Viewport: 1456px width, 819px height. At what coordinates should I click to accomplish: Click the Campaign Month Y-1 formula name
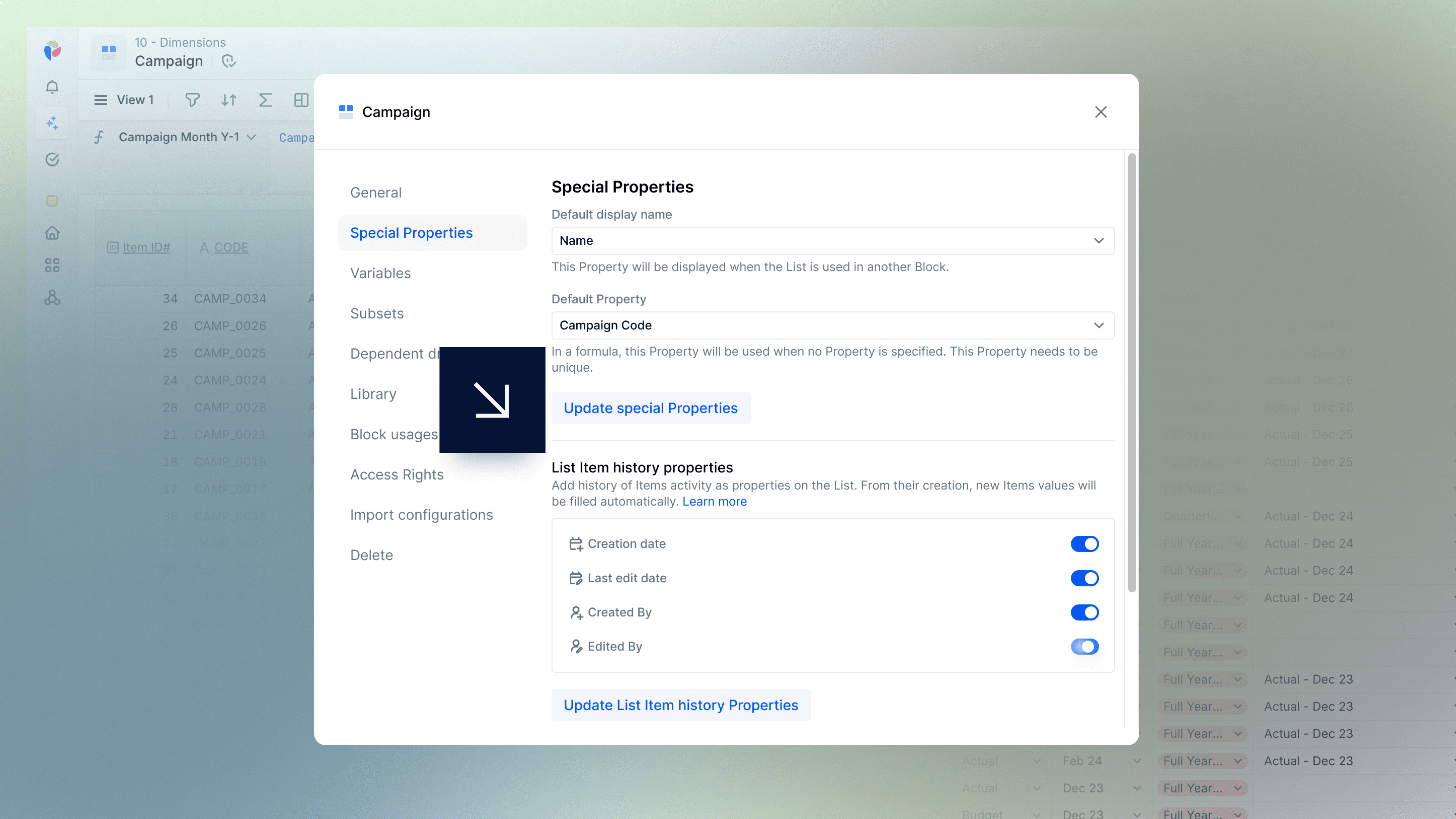(178, 137)
